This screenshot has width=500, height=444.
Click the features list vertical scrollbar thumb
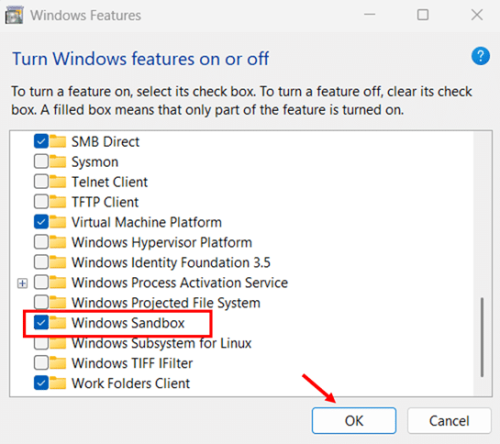(482, 337)
